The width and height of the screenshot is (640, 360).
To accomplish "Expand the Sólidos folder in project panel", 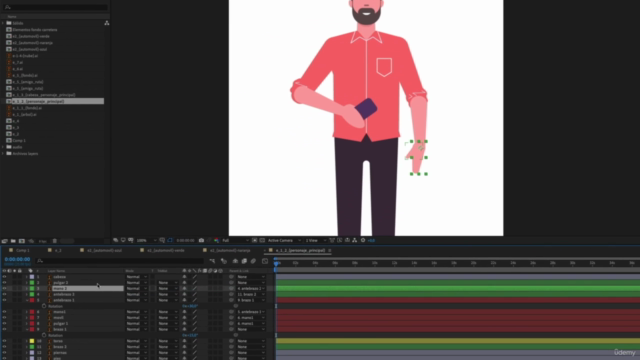I will pyautogui.click(x=3, y=23).
